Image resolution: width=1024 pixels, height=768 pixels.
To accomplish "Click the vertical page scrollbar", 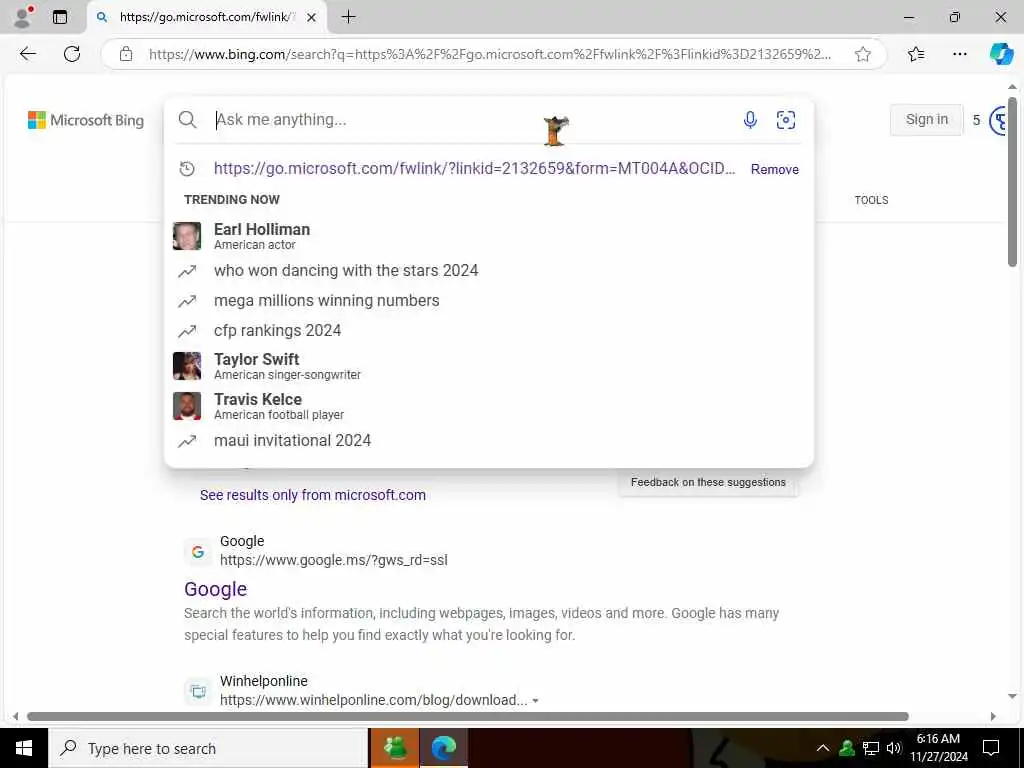I will pyautogui.click(x=1012, y=183).
